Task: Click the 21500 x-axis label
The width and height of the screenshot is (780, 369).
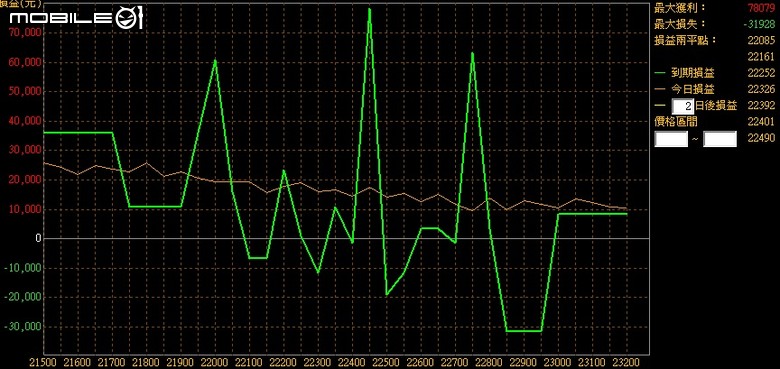Action: [x=43, y=362]
